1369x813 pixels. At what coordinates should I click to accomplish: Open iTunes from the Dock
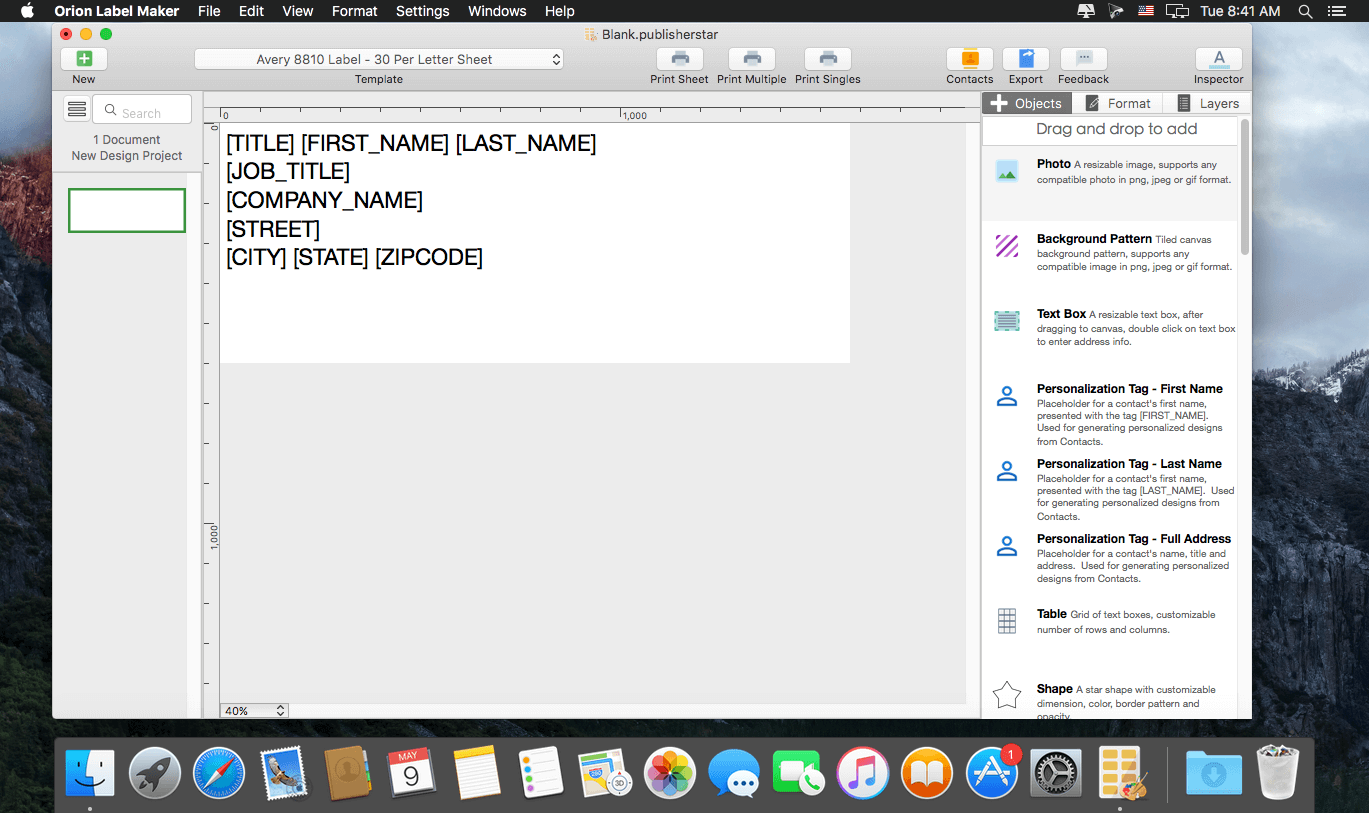click(x=862, y=773)
